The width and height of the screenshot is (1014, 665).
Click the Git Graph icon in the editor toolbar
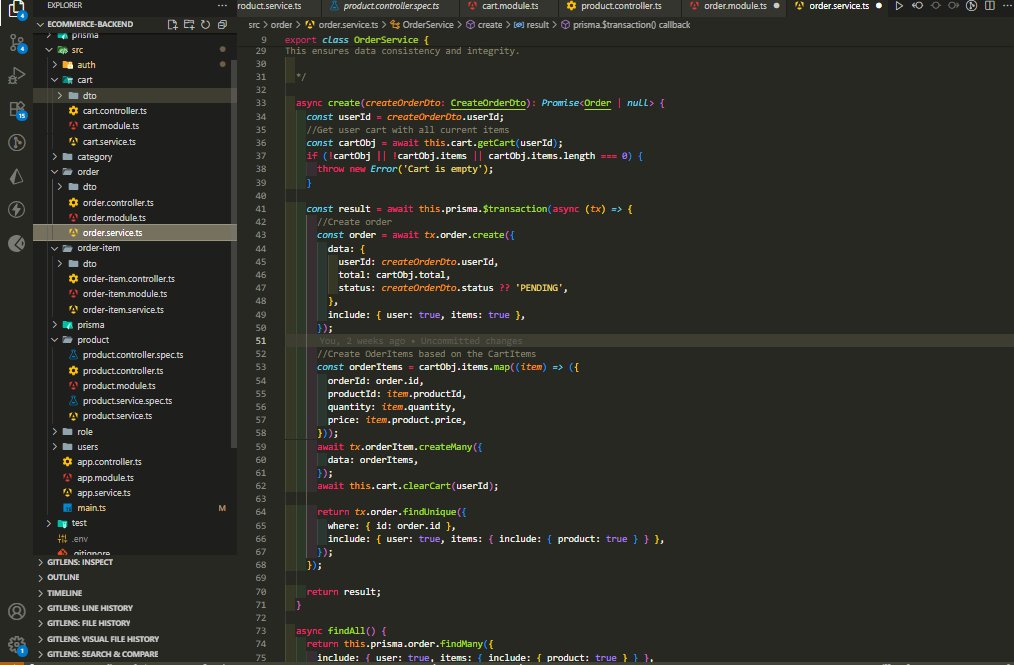coord(971,6)
